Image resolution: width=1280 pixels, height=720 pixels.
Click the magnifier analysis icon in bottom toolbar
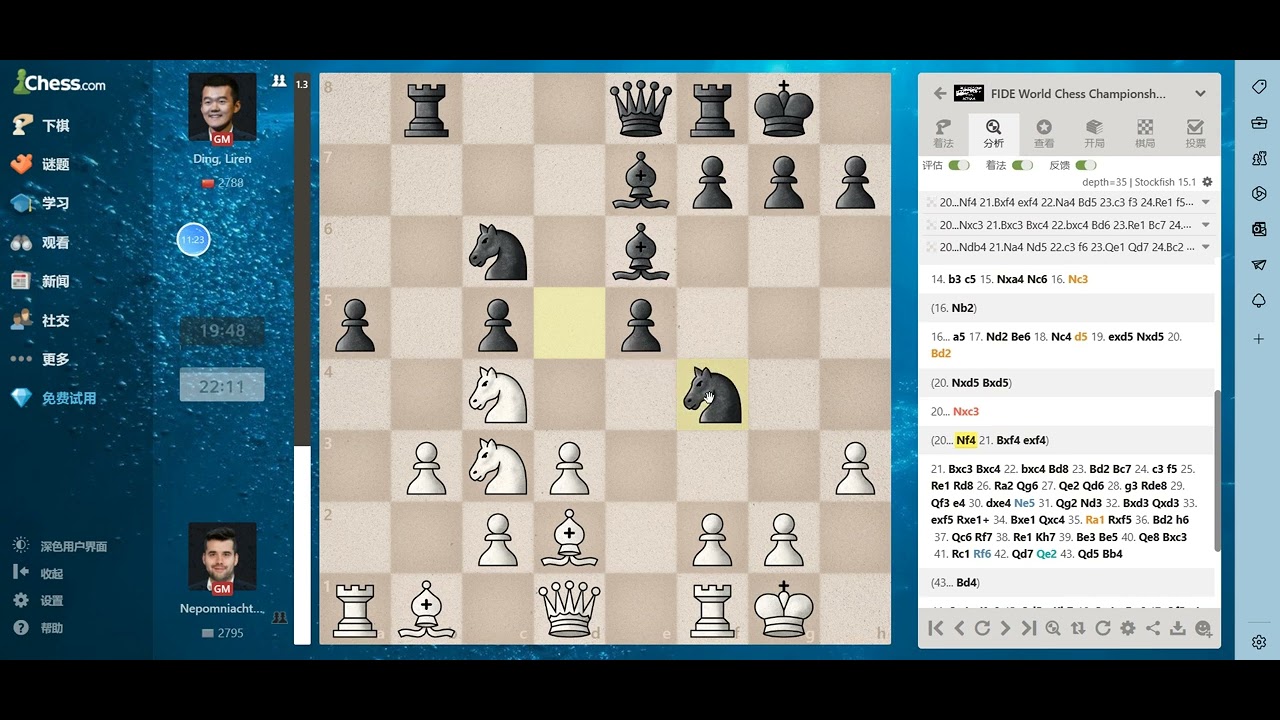click(x=1053, y=628)
